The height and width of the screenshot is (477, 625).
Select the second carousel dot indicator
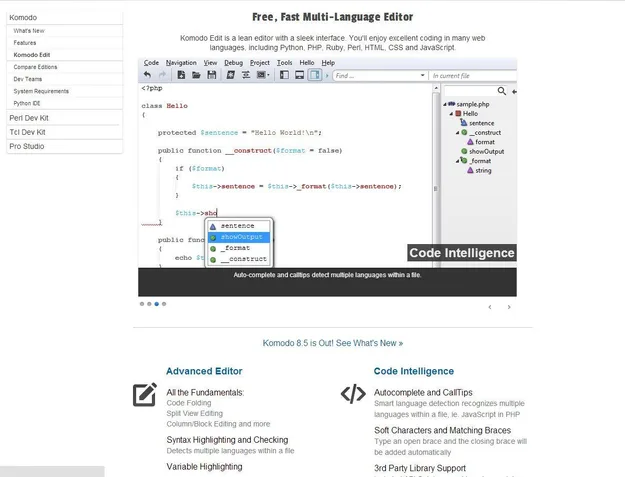click(149, 303)
